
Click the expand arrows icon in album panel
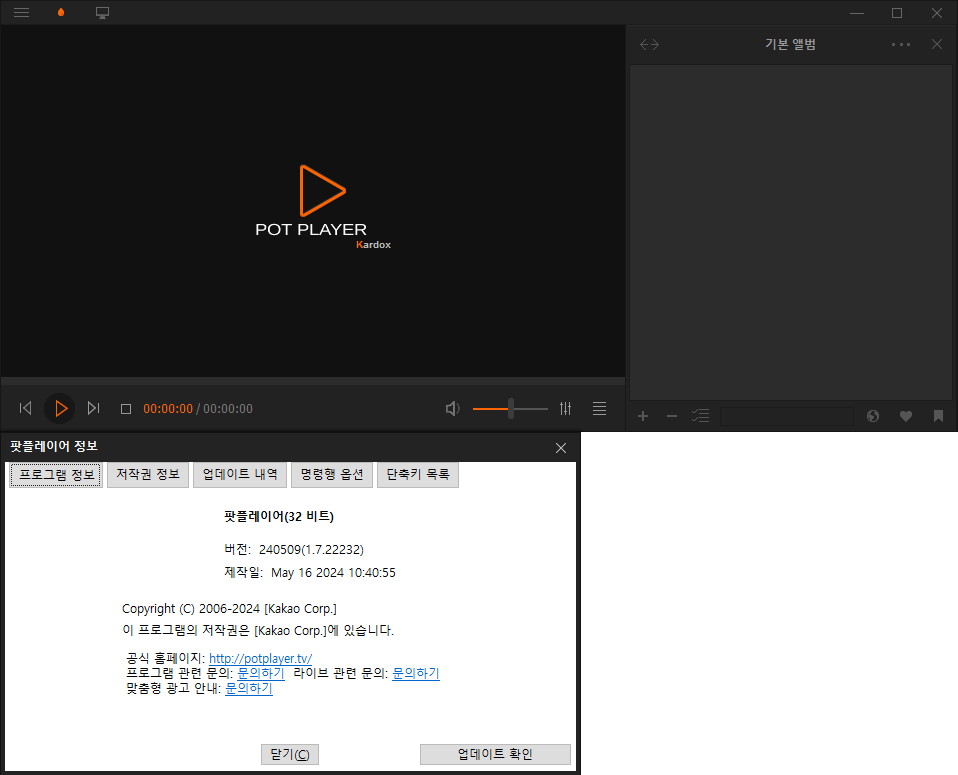[x=649, y=45]
